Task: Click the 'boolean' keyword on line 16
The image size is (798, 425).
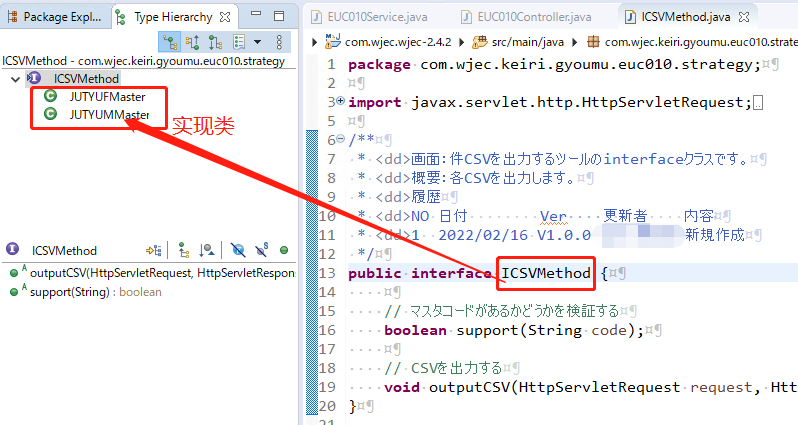Action: (x=415, y=330)
